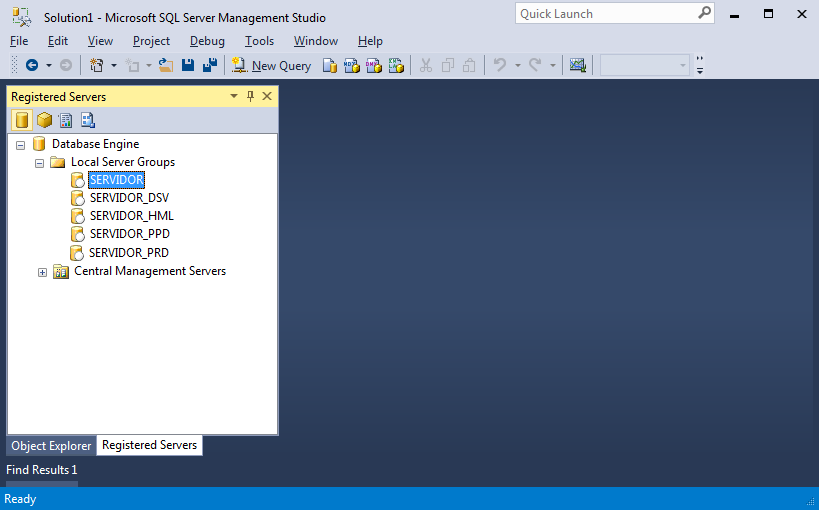This screenshot has width=819, height=511.
Task: Click the SSMS application icon in title bar
Action: [x=22, y=17]
